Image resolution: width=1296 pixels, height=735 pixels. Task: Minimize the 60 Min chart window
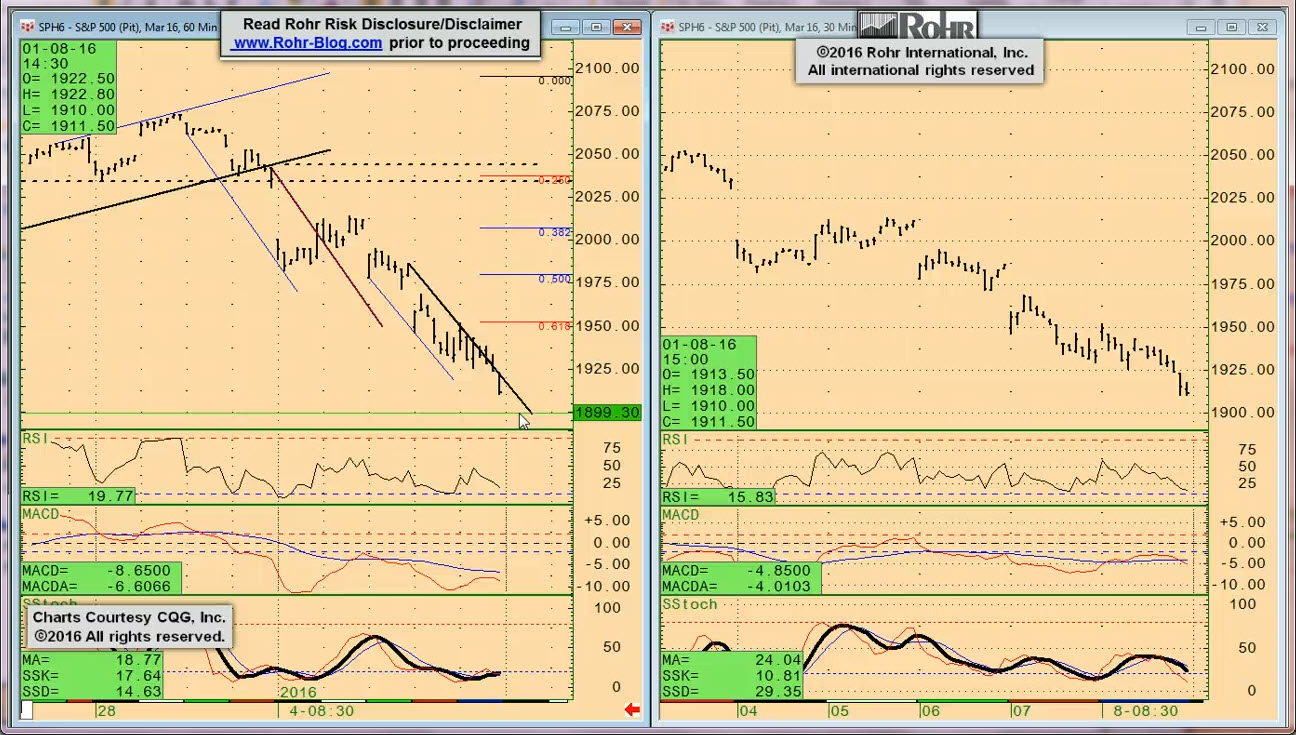point(565,27)
